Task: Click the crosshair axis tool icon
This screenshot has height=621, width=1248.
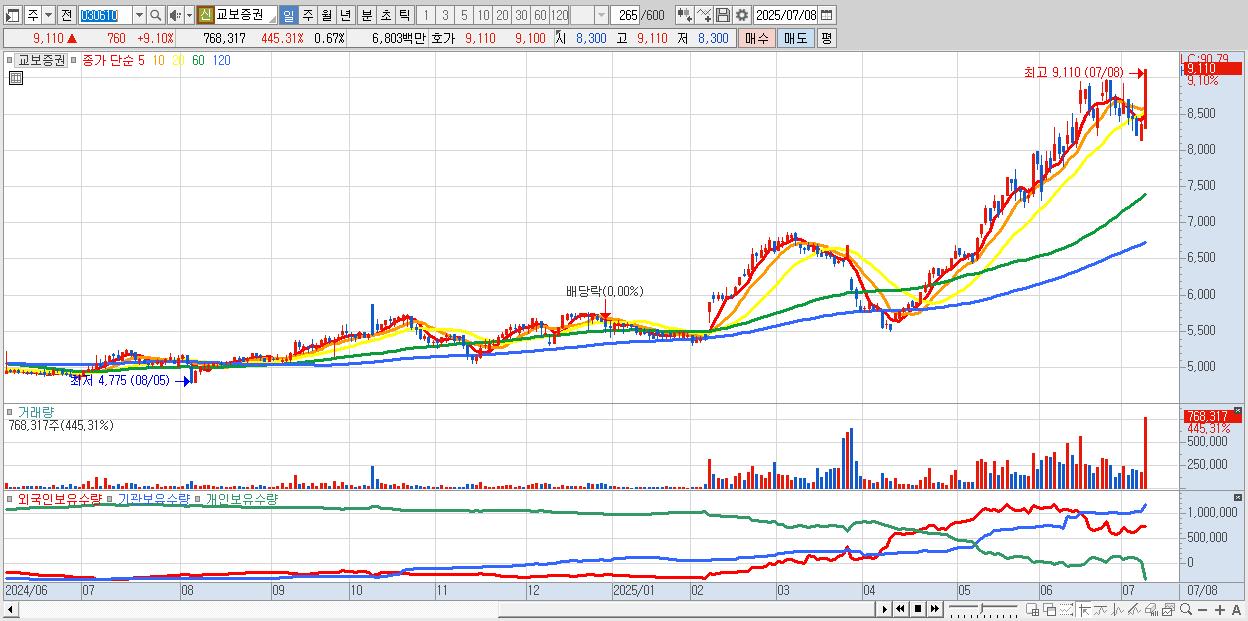Action: (1084, 610)
